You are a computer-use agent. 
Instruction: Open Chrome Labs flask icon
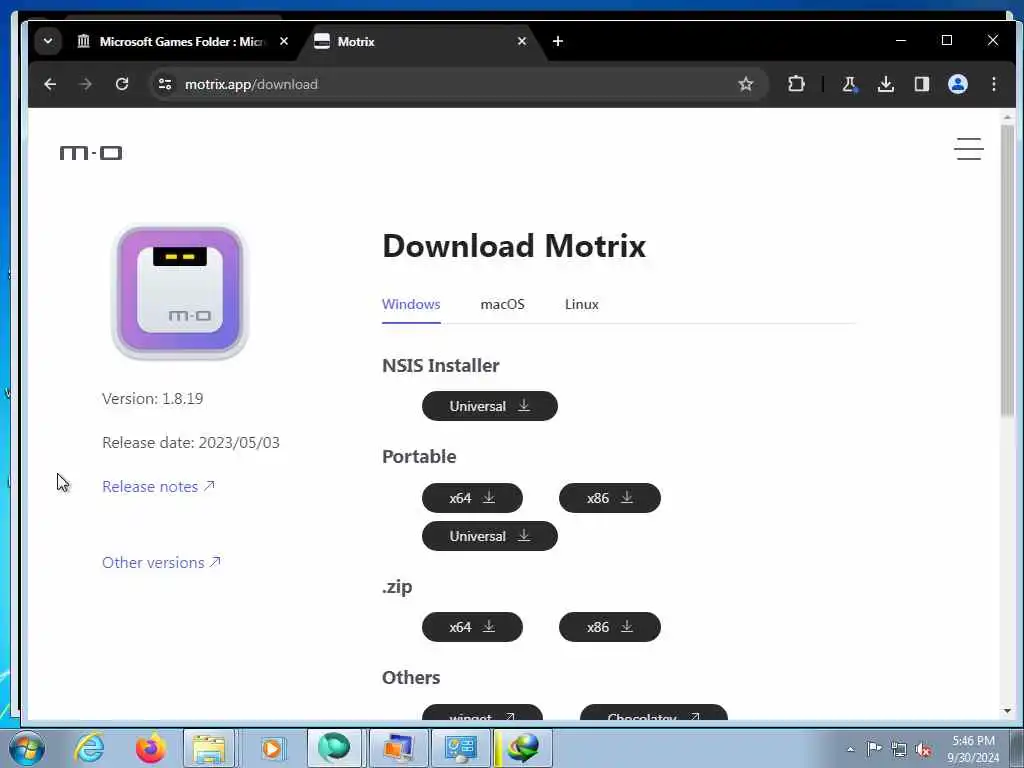[x=849, y=84]
